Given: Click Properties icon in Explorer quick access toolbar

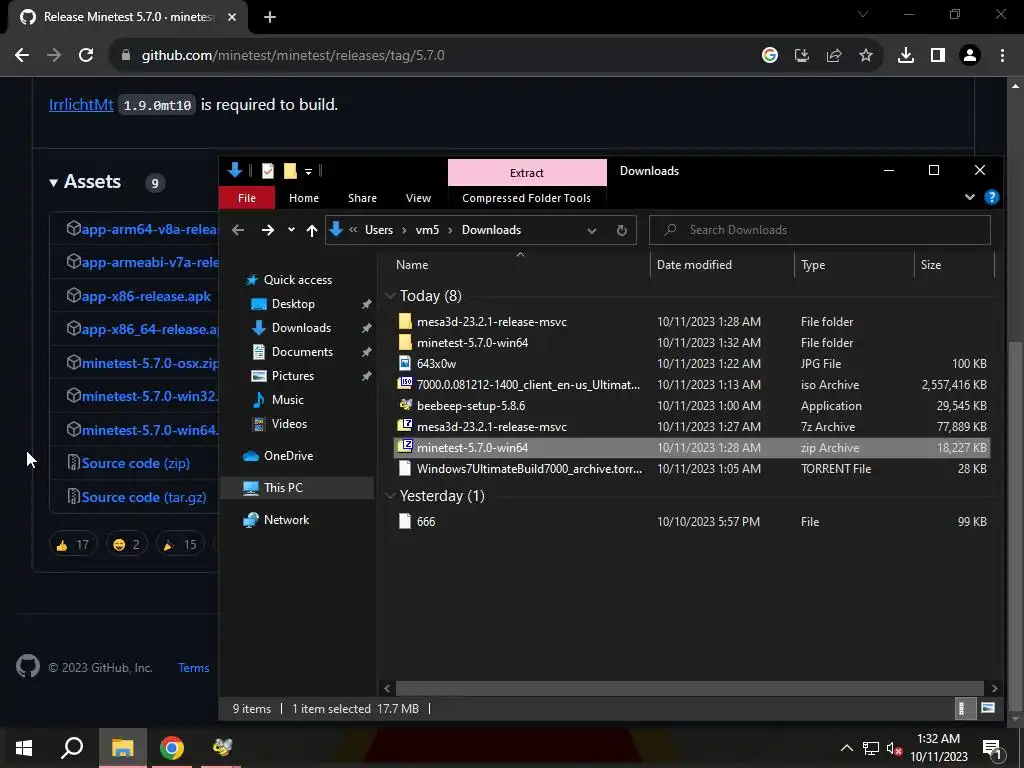Looking at the screenshot, I should (x=268, y=171).
